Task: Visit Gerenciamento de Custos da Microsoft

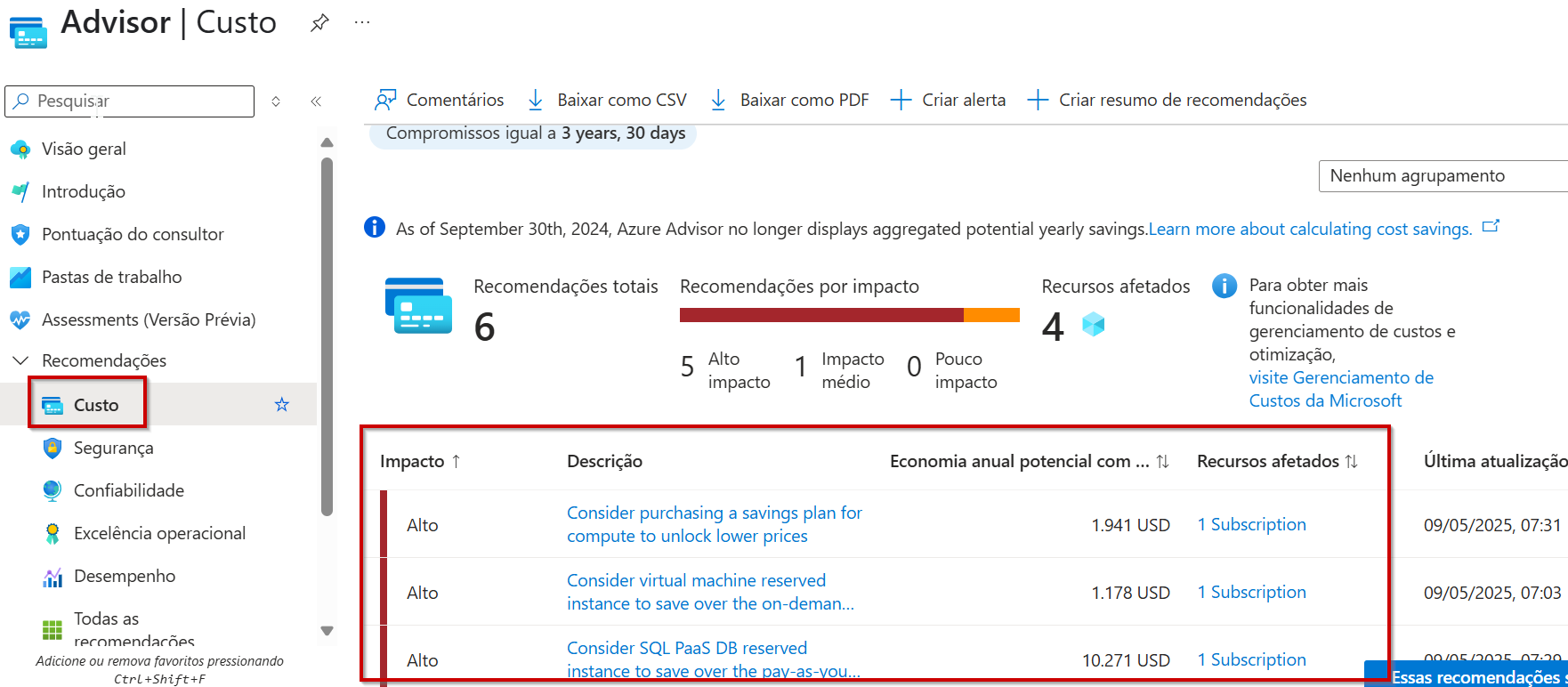Action: click(x=1341, y=389)
